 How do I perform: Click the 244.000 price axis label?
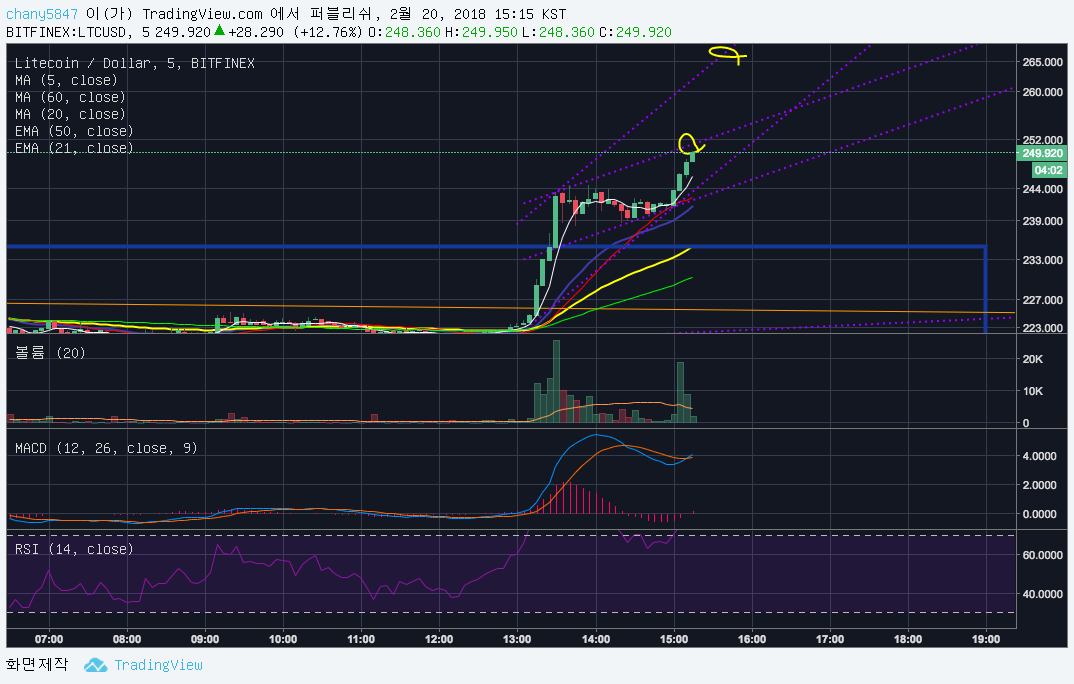[x=1042, y=189]
